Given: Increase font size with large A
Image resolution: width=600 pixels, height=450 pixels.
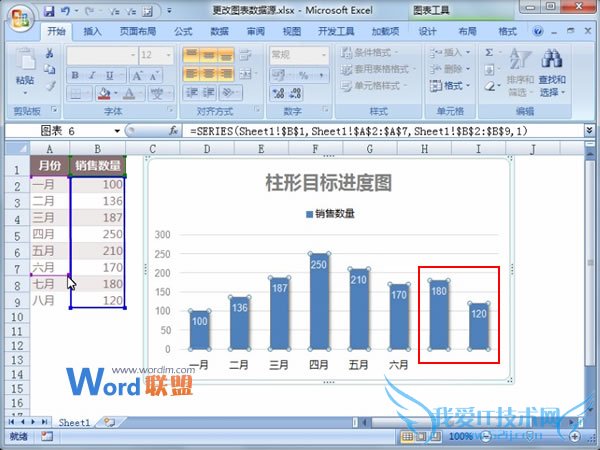Looking at the screenshot, I should pyautogui.click(x=137, y=76).
